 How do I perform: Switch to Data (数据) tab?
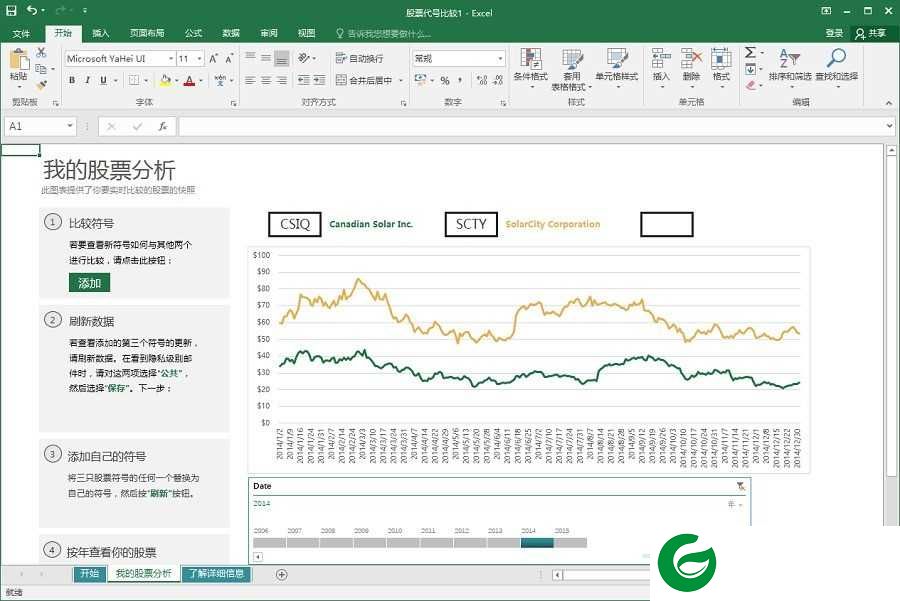(231, 33)
